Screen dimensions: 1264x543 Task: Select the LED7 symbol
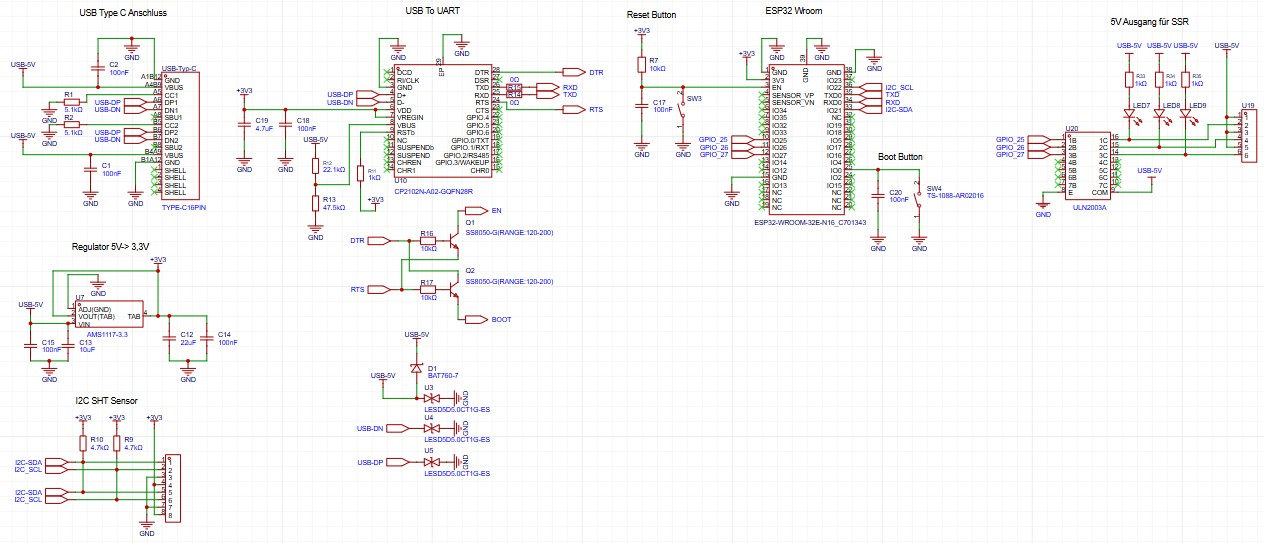1130,115
